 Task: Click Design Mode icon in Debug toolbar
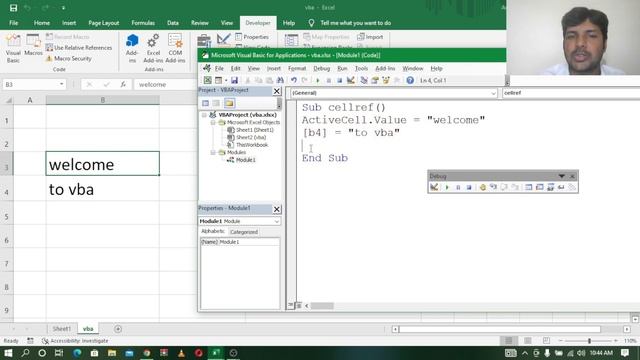pyautogui.click(x=434, y=187)
